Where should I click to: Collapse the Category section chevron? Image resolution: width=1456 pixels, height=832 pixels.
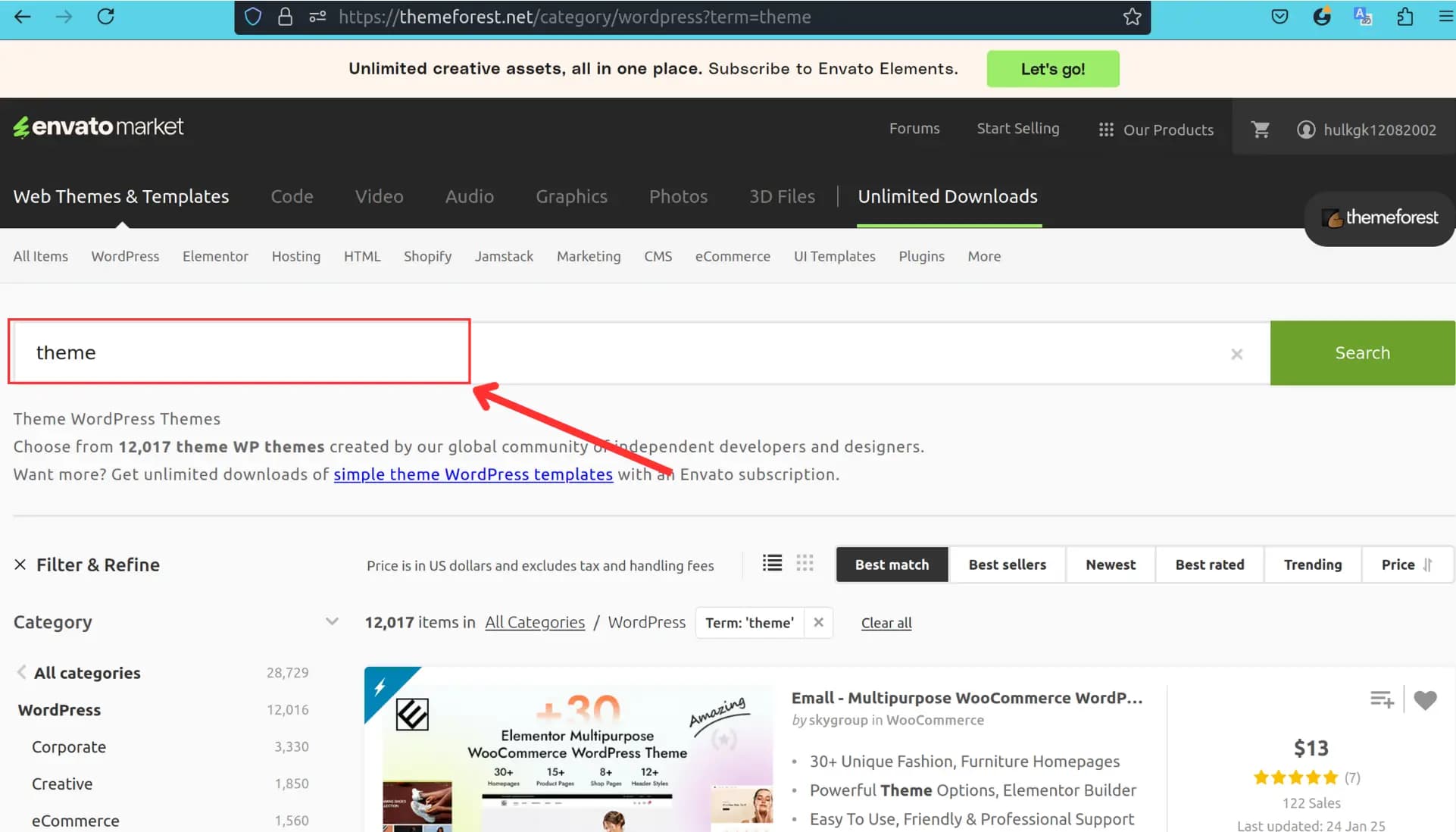pos(332,622)
